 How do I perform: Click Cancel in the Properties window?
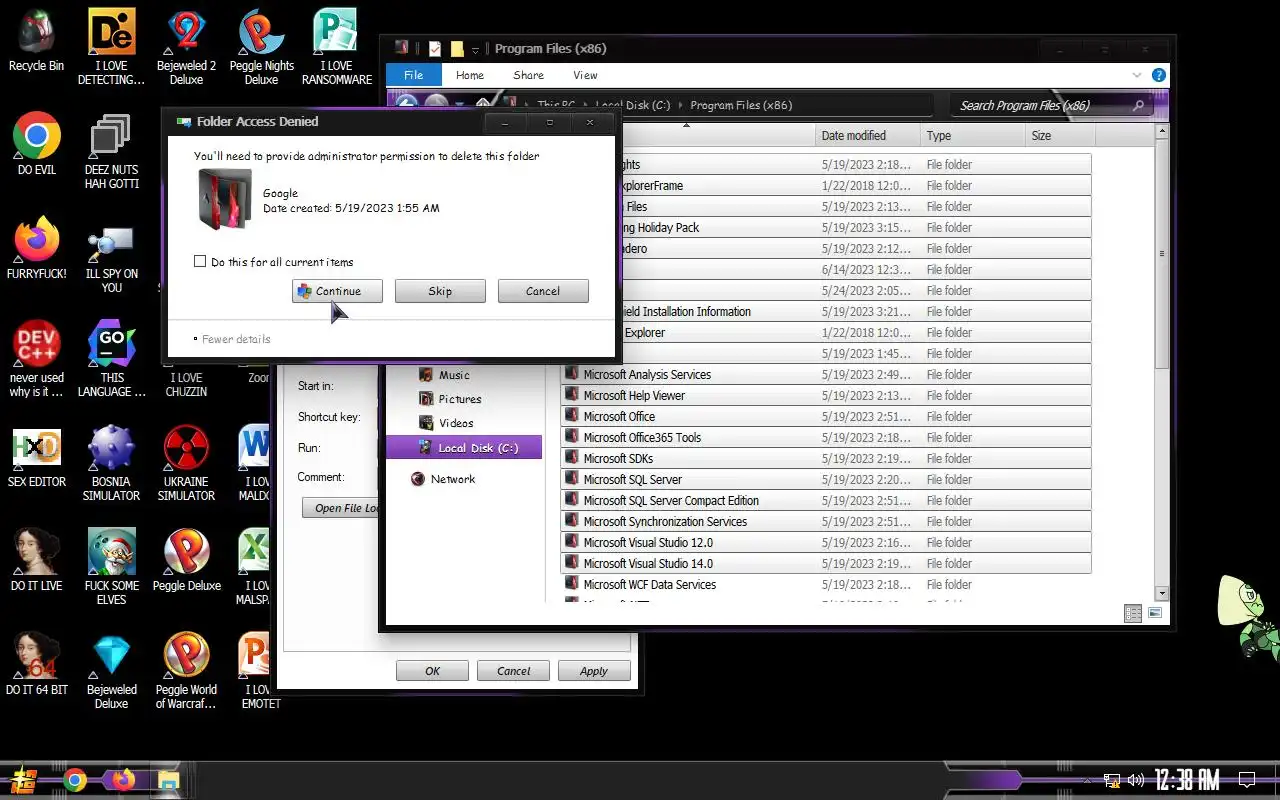click(x=514, y=671)
